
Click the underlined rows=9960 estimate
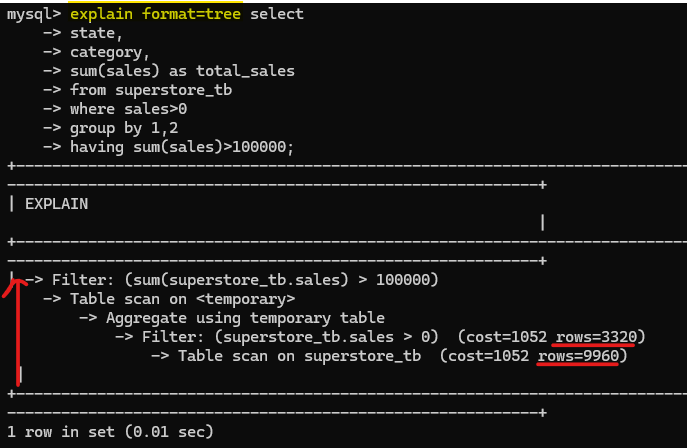pos(579,355)
